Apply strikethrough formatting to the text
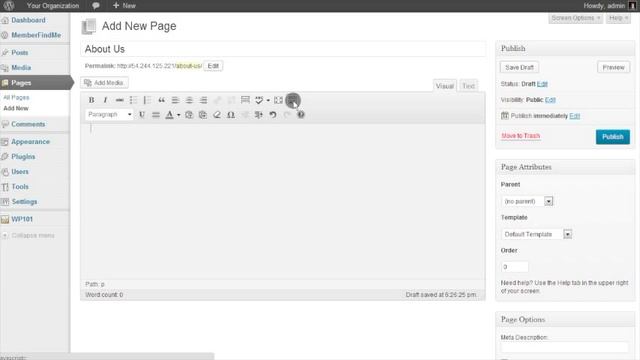 point(119,100)
